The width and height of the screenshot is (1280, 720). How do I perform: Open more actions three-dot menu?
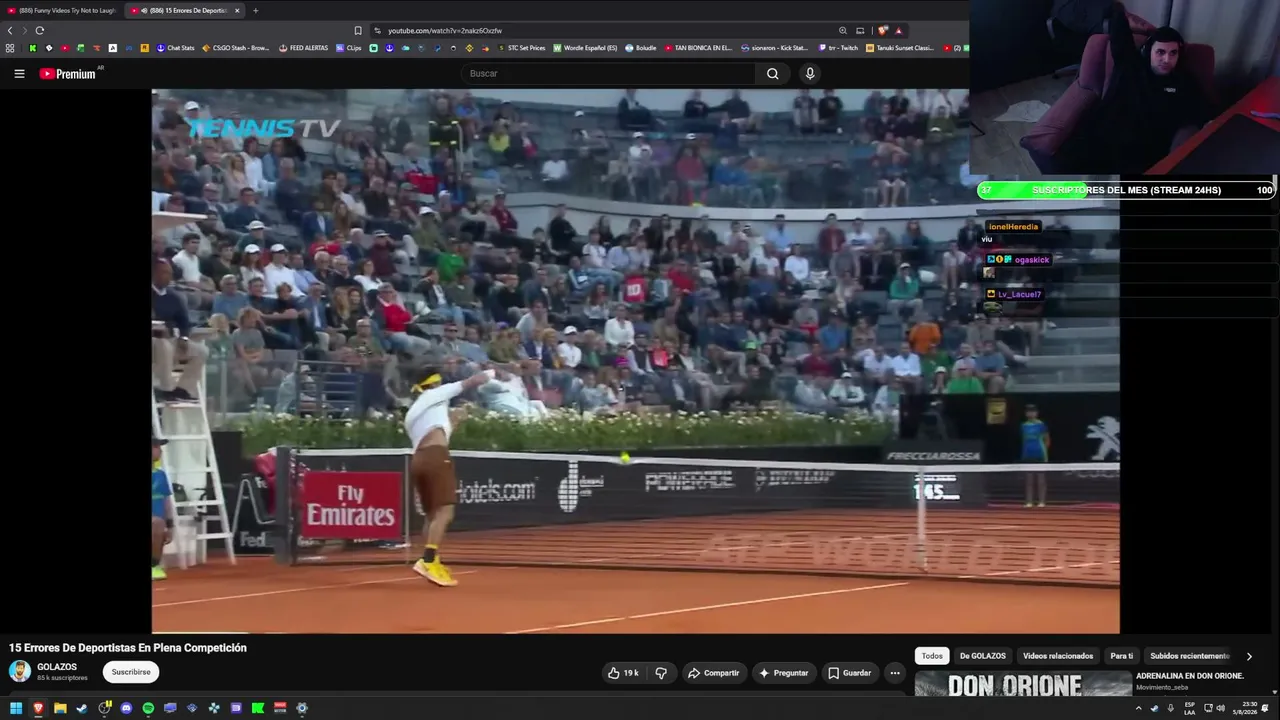(x=895, y=673)
